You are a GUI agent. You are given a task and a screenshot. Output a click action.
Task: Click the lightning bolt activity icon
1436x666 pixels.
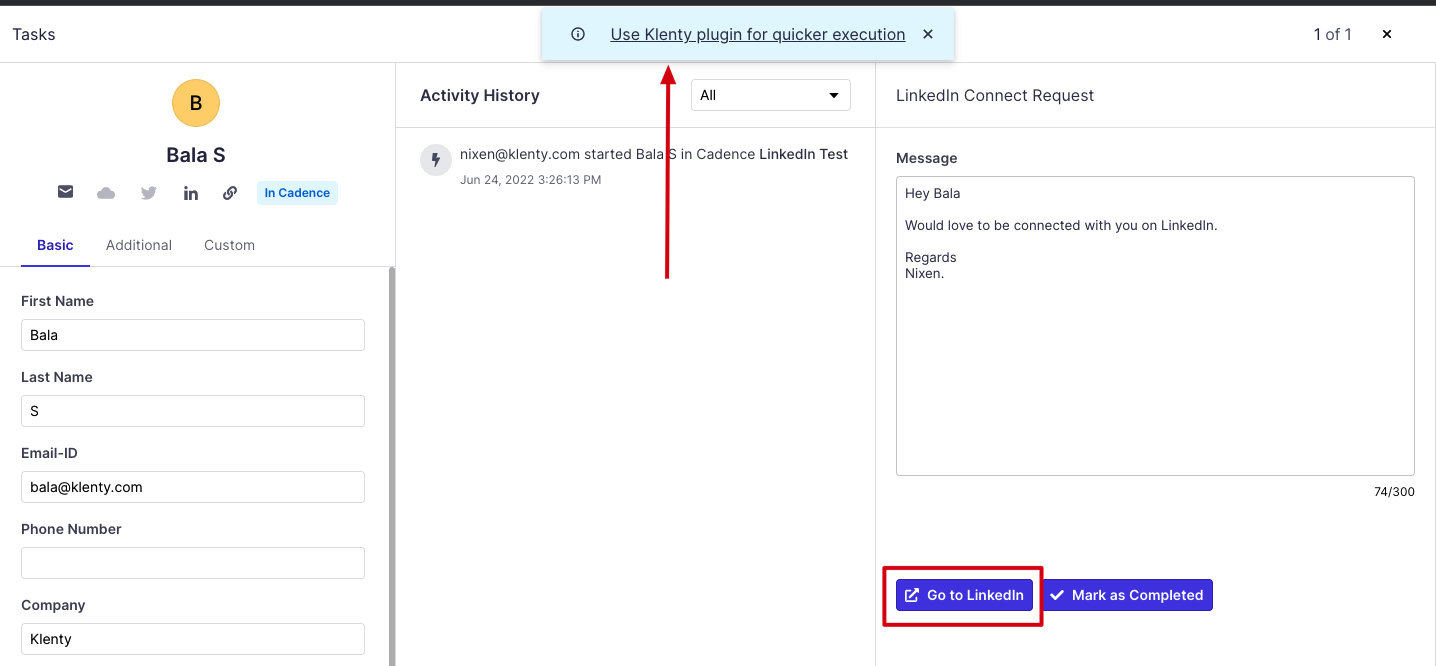click(436, 160)
